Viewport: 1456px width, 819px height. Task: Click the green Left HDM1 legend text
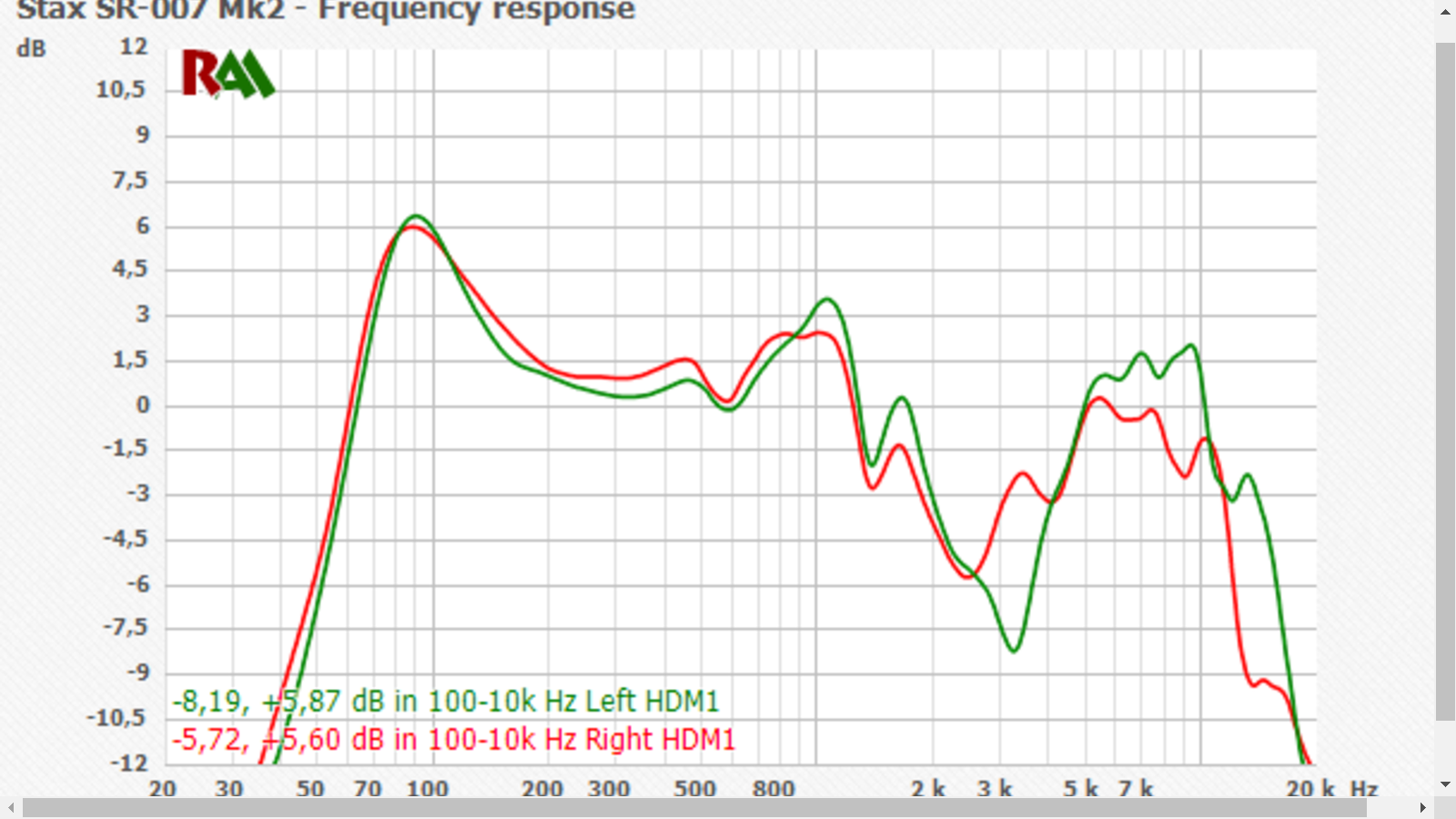tap(446, 702)
